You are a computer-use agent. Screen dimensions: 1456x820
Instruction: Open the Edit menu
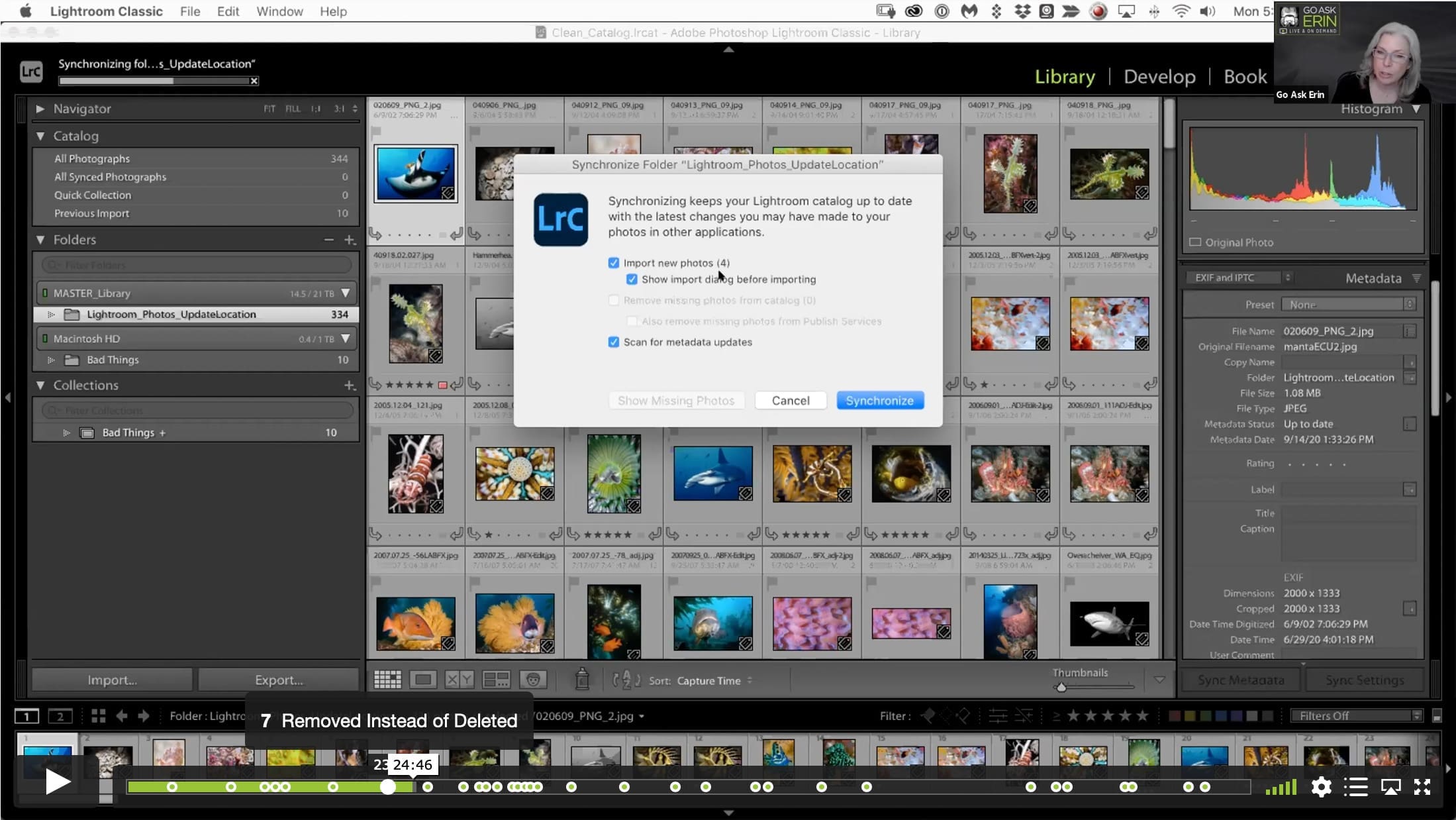tap(228, 11)
